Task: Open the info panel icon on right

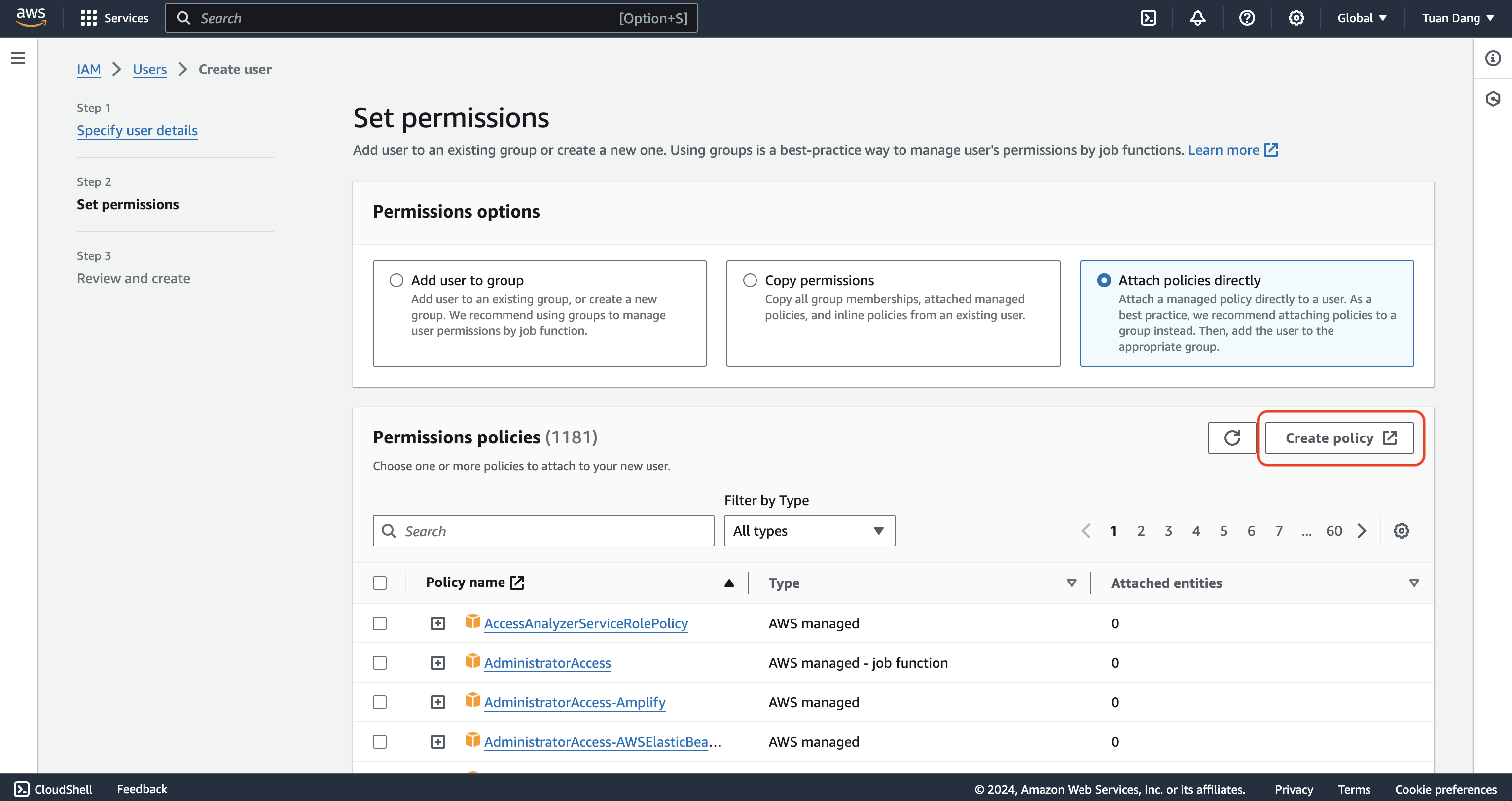Action: click(1493, 58)
